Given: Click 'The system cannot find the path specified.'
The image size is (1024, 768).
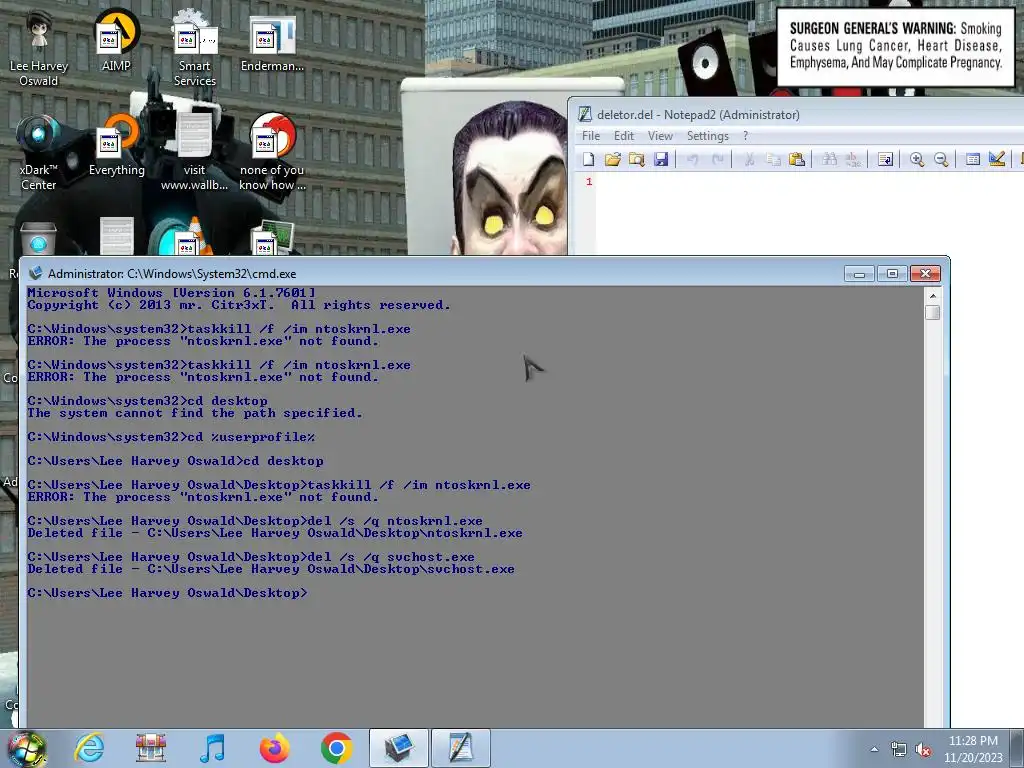Looking at the screenshot, I should point(195,413).
